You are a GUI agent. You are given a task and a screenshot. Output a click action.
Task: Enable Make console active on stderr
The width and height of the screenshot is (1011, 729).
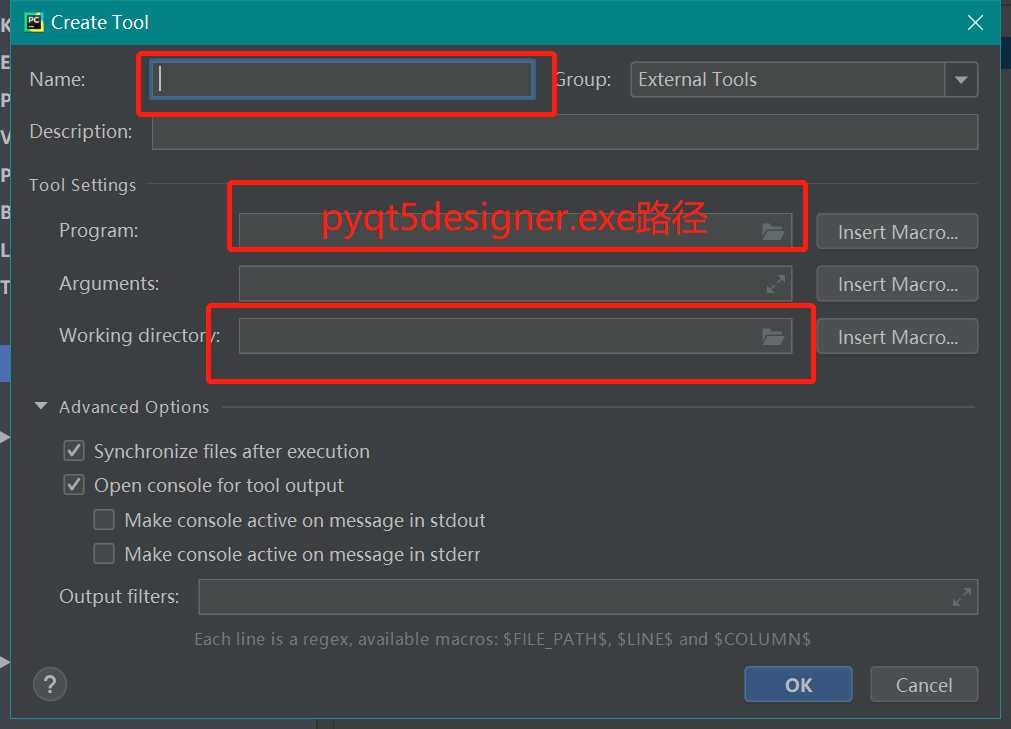pyautogui.click(x=104, y=554)
